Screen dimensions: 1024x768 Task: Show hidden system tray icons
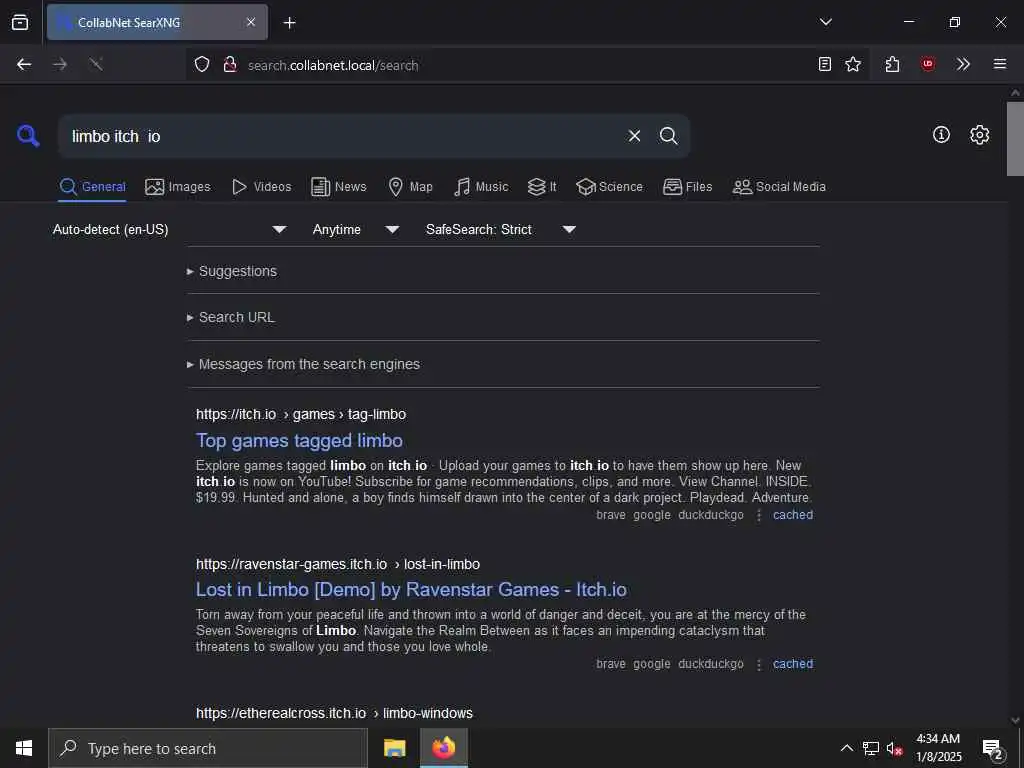point(846,748)
